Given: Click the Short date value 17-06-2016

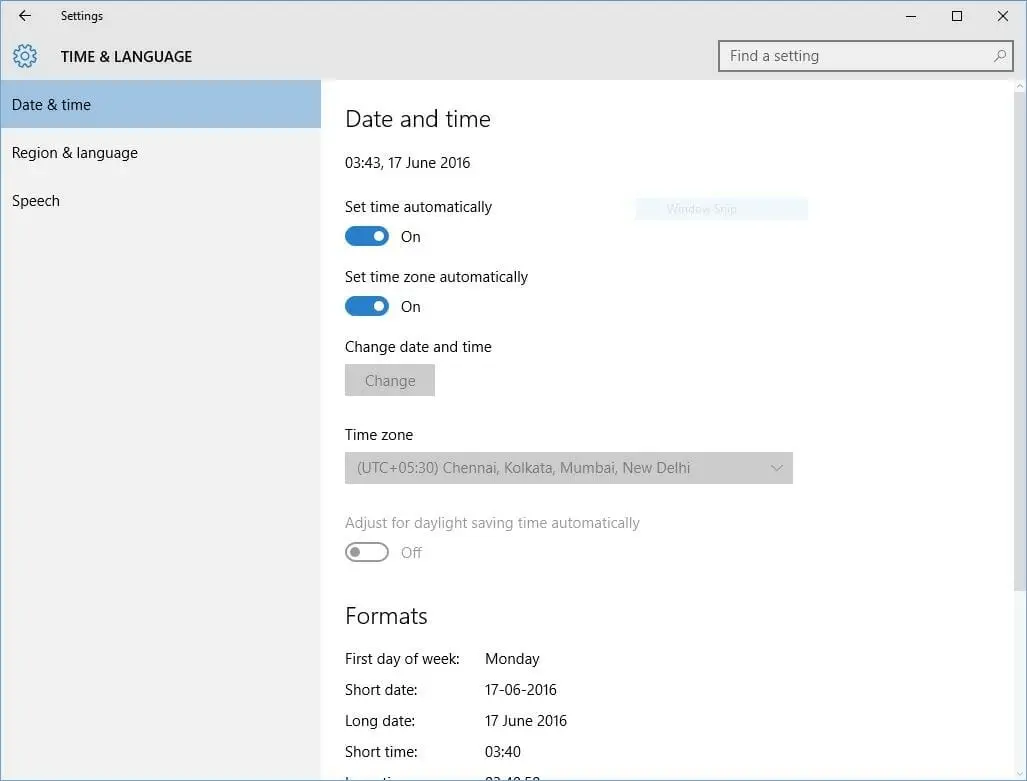Looking at the screenshot, I should [521, 689].
